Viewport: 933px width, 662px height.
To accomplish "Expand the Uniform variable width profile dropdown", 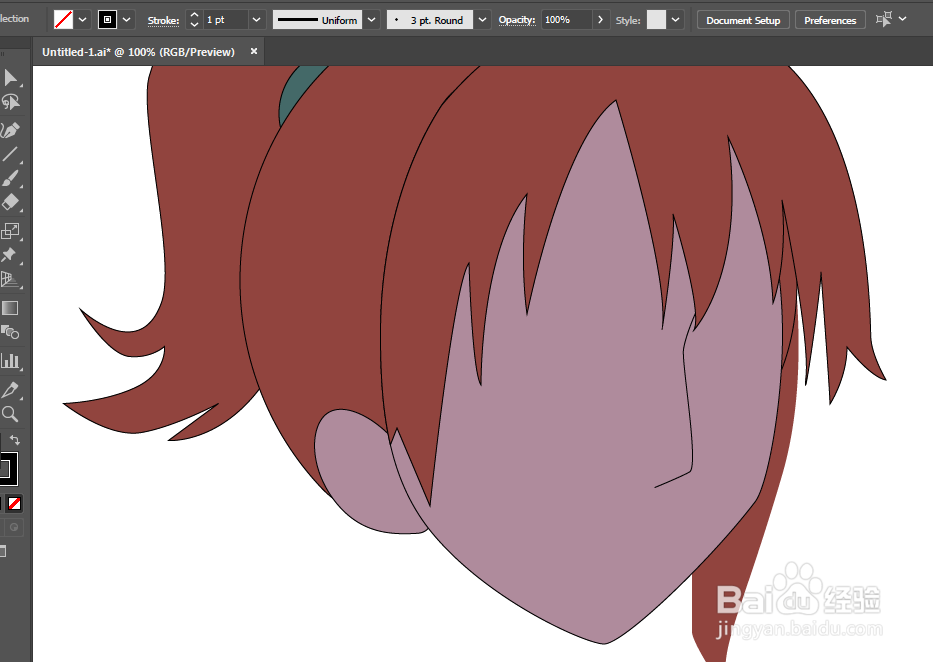I will (x=371, y=20).
